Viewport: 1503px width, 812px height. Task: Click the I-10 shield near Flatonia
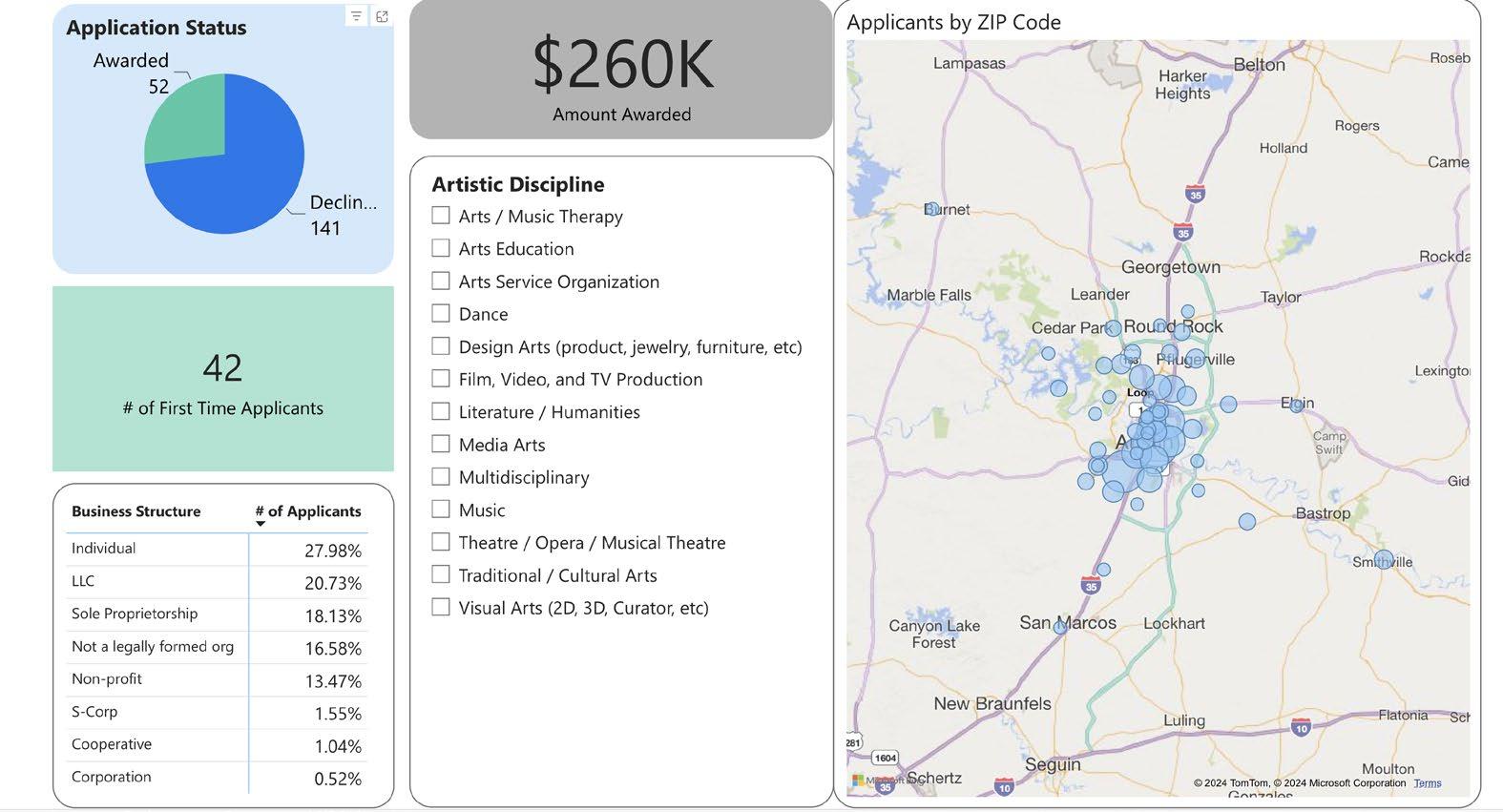point(1301,728)
